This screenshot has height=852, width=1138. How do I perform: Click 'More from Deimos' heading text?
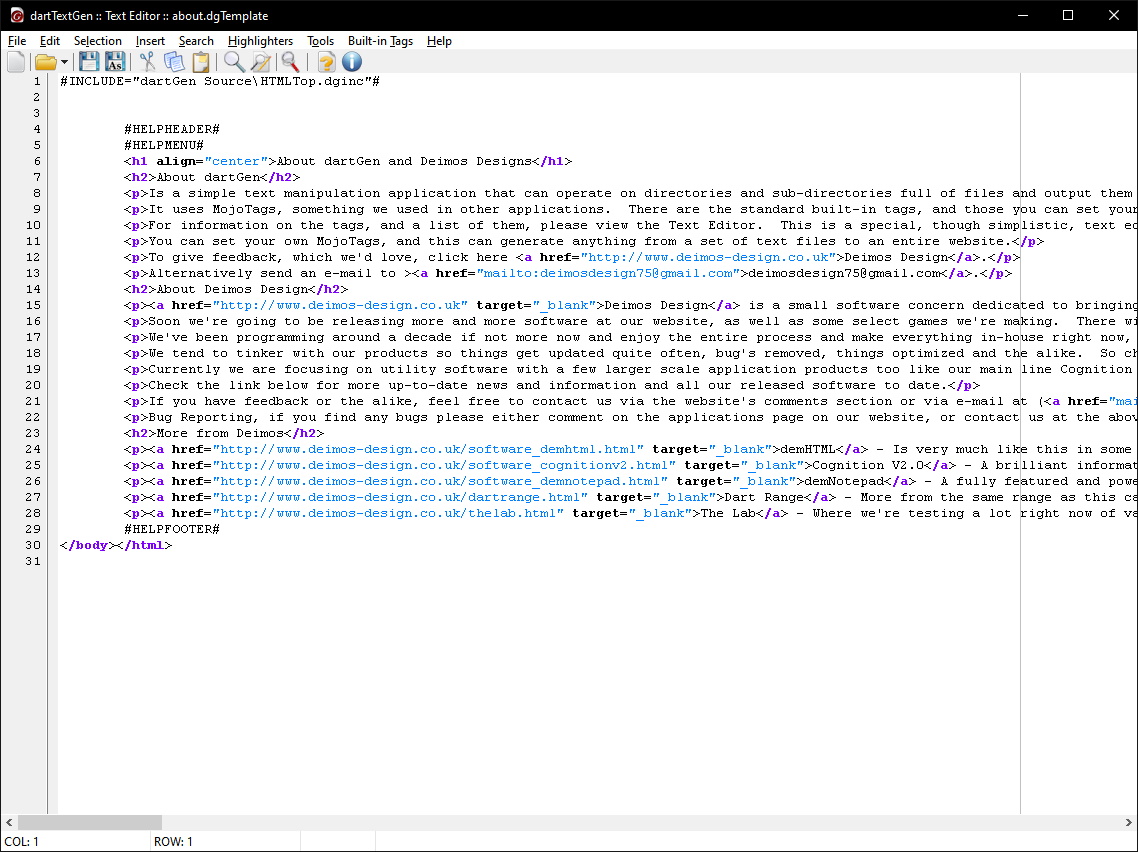pyautogui.click(x=220, y=433)
